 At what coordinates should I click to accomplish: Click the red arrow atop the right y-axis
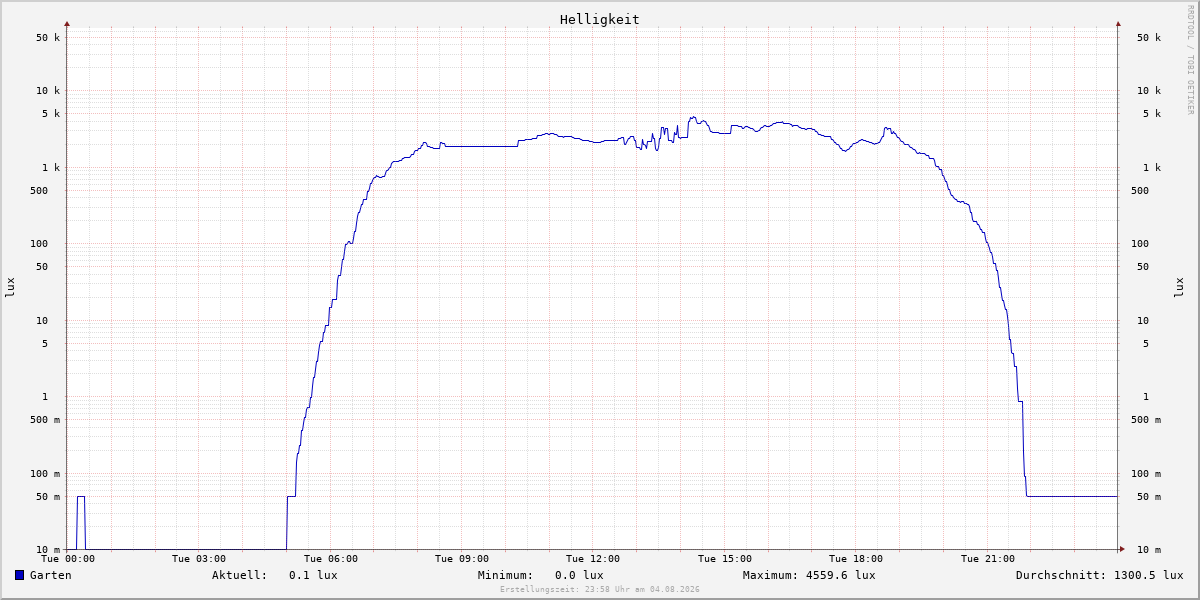coord(1118,23)
